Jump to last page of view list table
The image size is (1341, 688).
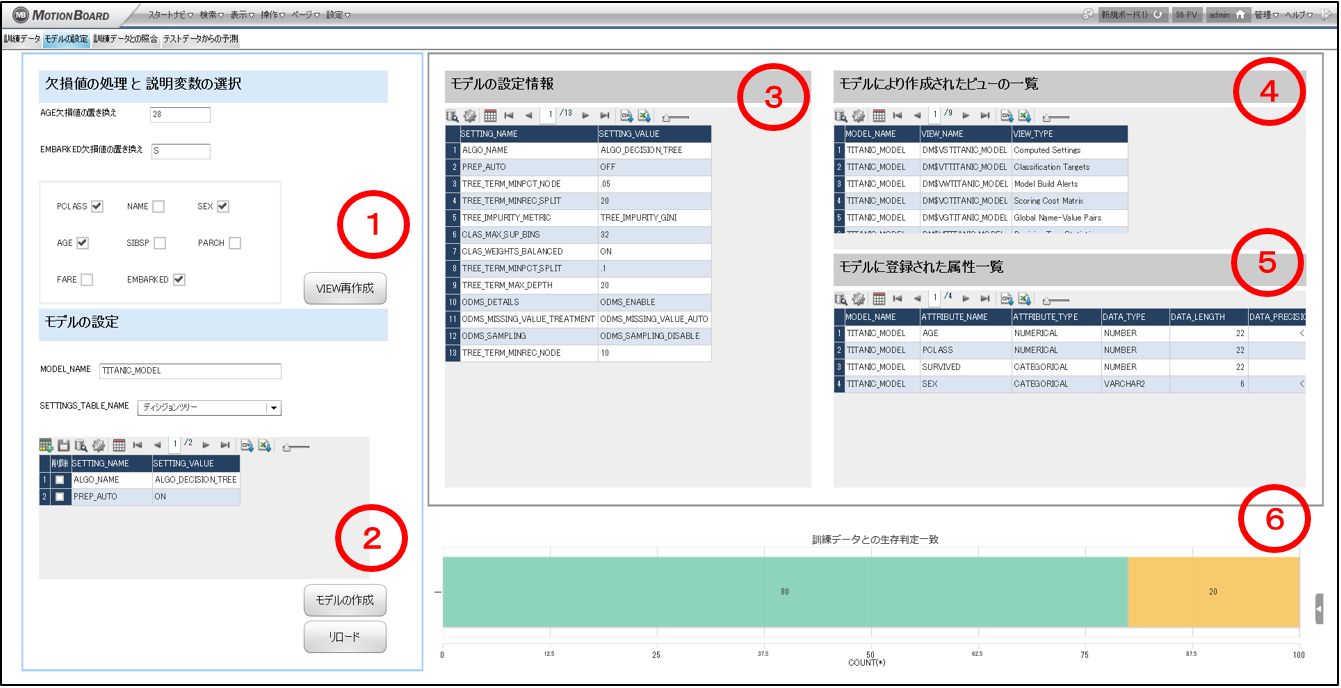point(985,116)
